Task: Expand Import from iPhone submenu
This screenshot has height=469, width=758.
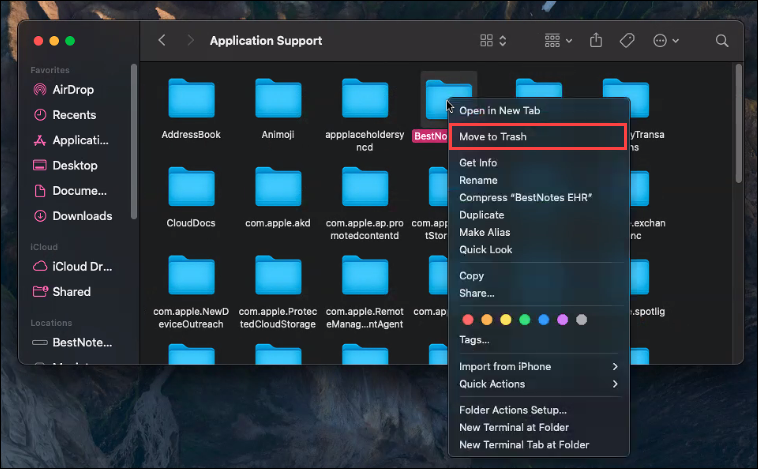Action: tap(539, 366)
